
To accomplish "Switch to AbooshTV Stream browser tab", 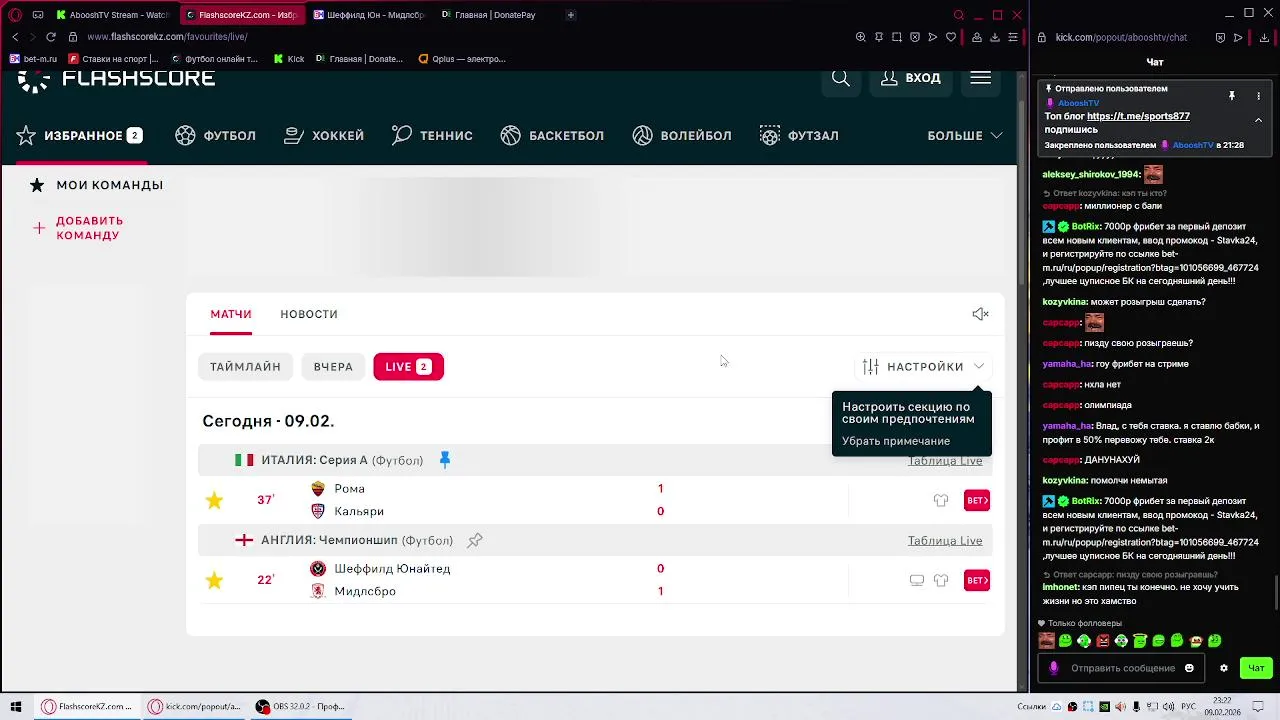I will point(113,15).
